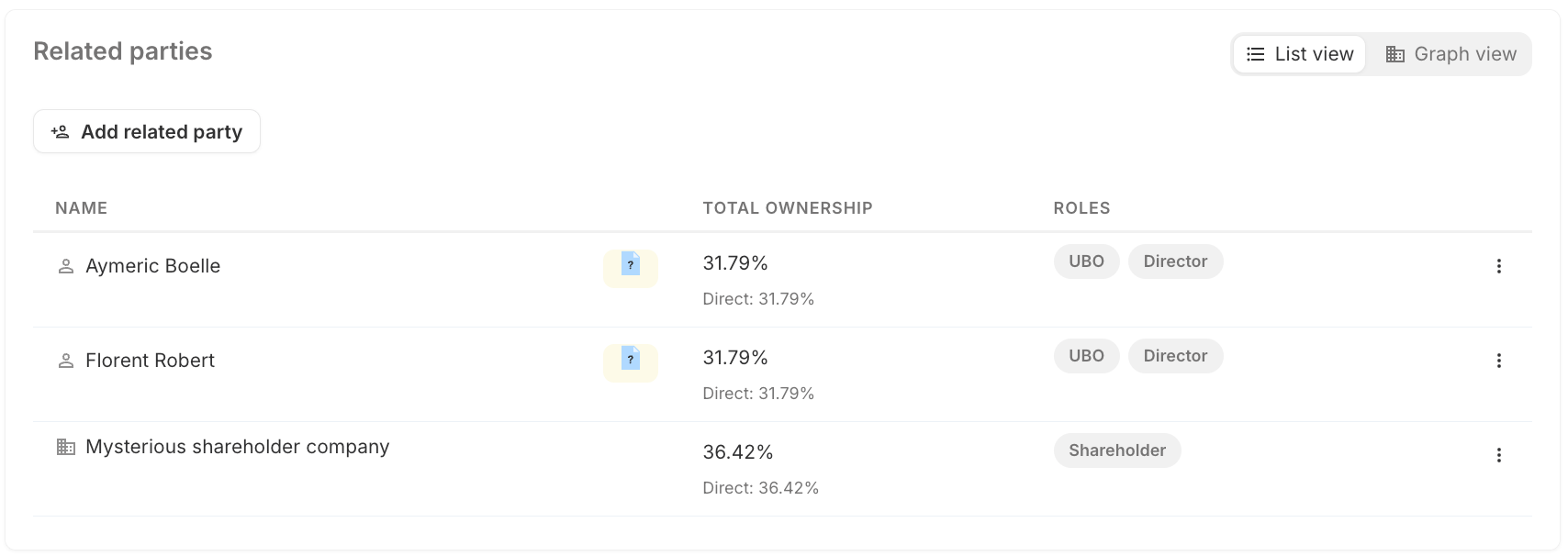Click the UBO role tag for Aymeric Boelle
Viewport: 1568px width, 556px height.
1086,261
